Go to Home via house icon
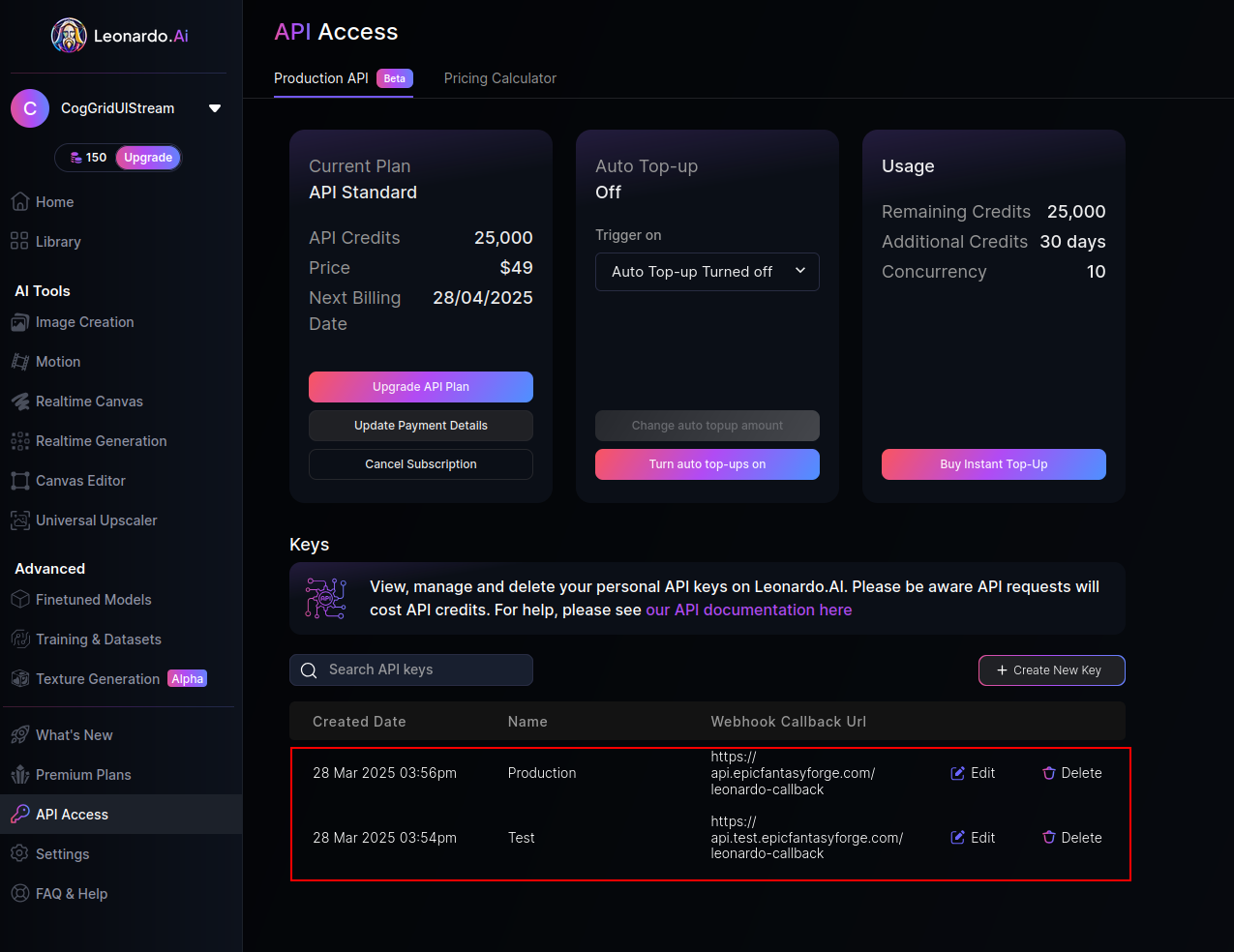Image resolution: width=1234 pixels, height=952 pixels. coord(19,201)
